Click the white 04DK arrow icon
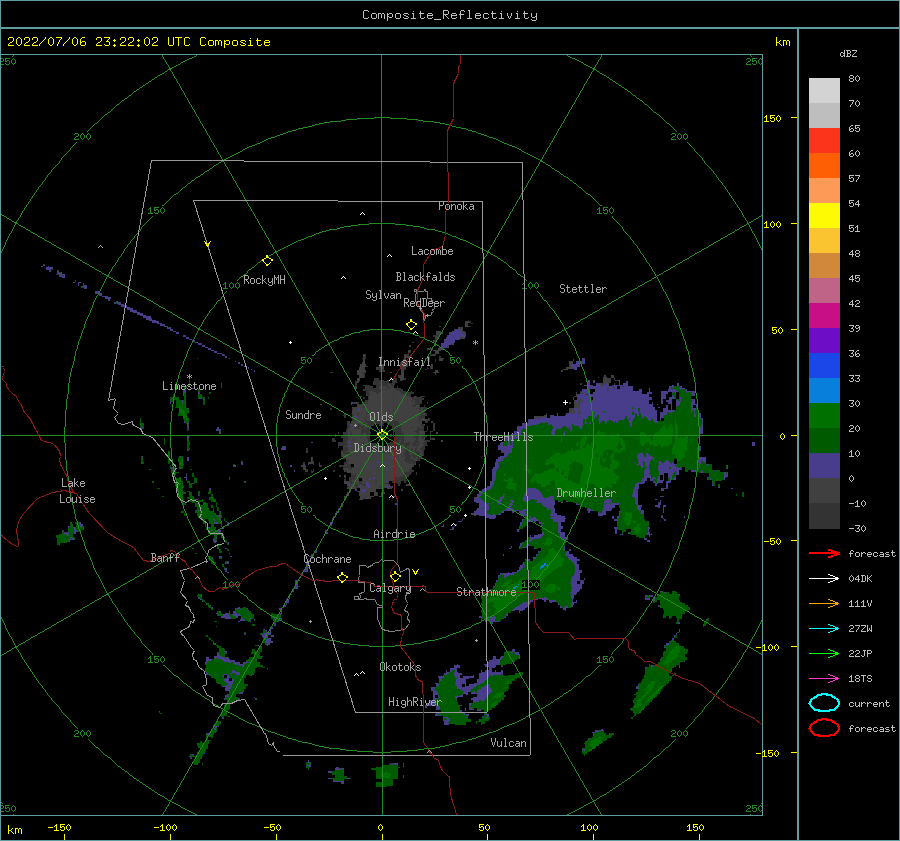The height and width of the screenshot is (841, 900). point(824,578)
